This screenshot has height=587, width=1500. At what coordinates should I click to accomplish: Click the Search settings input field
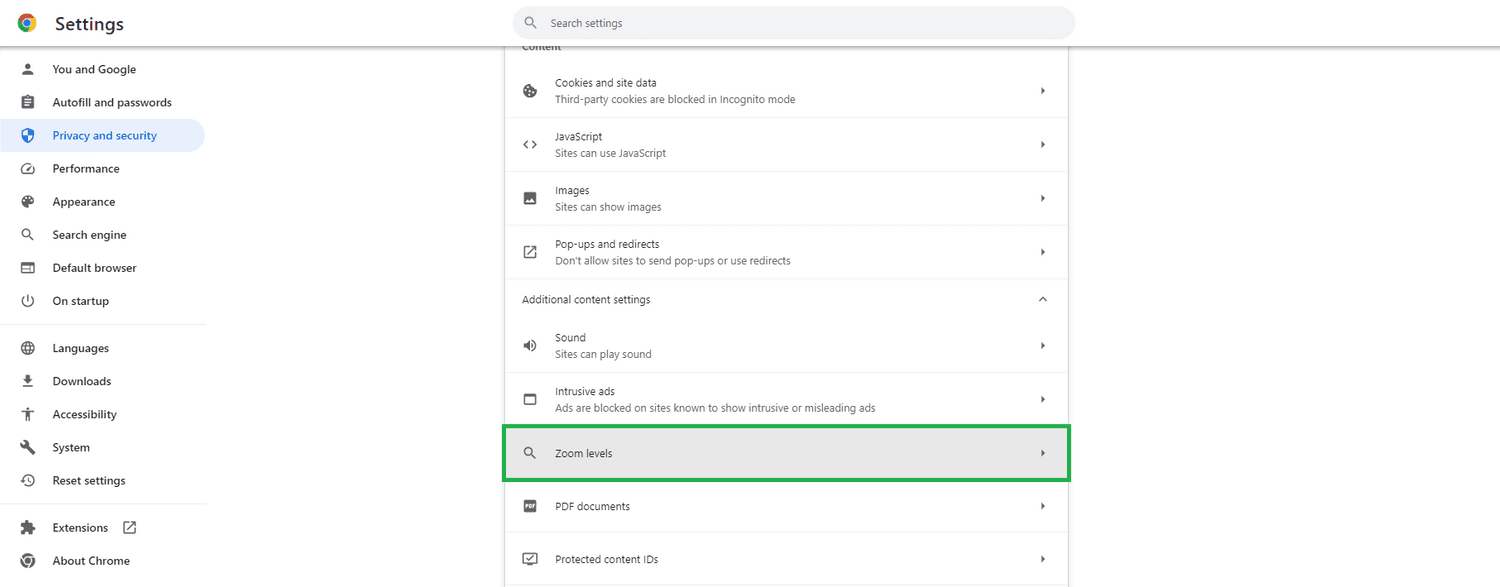793,22
